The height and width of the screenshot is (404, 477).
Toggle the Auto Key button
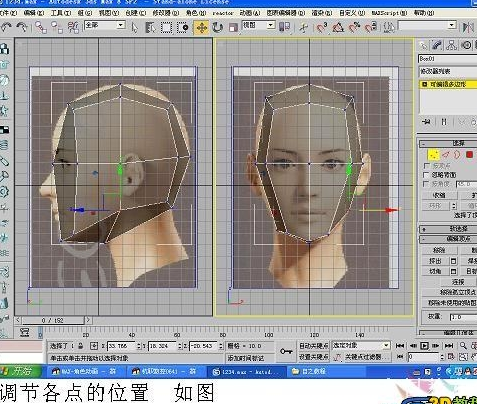click(x=313, y=346)
